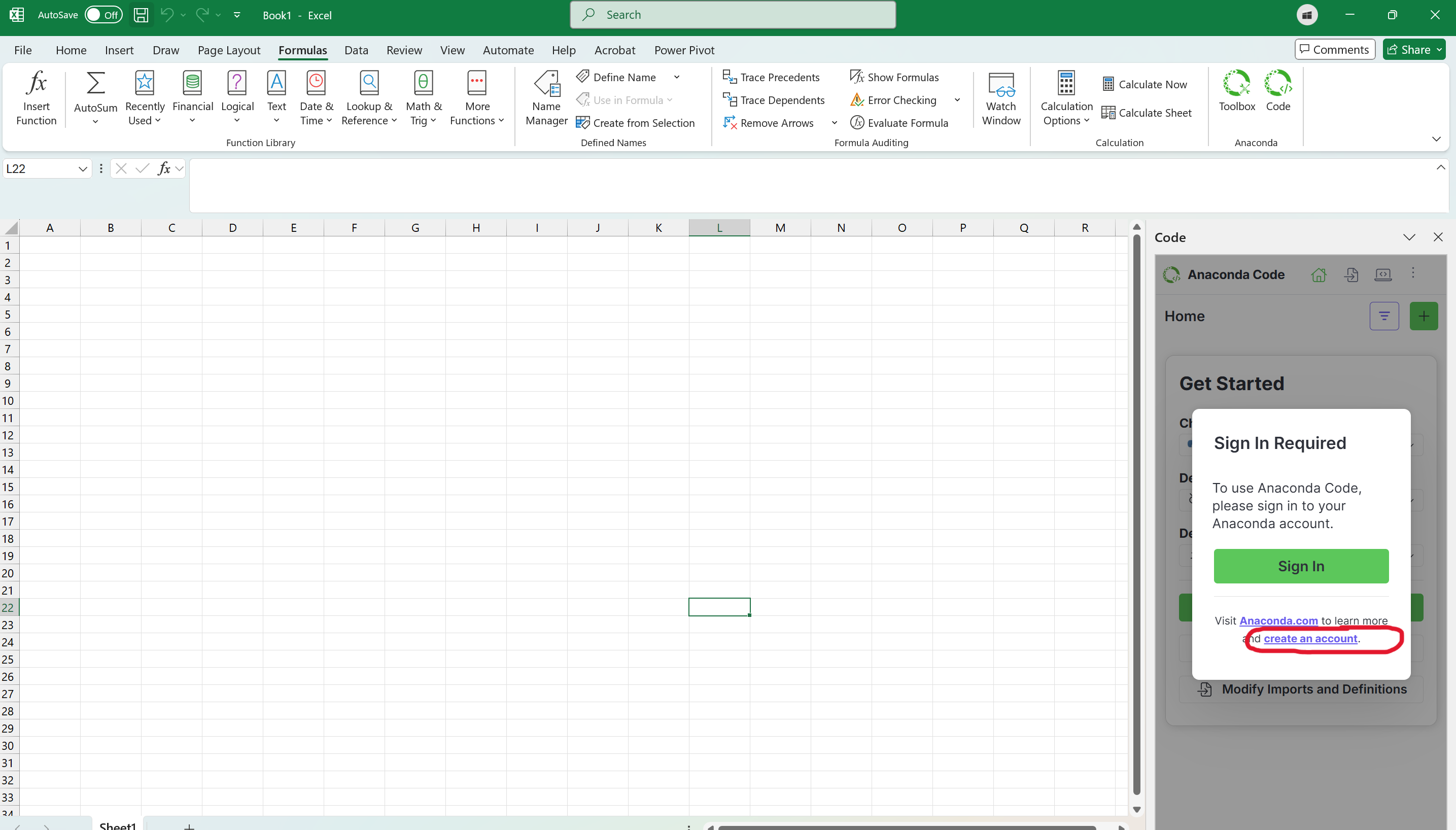Switch to the Home tab
Screen dimensions: 1456x830
(71, 50)
